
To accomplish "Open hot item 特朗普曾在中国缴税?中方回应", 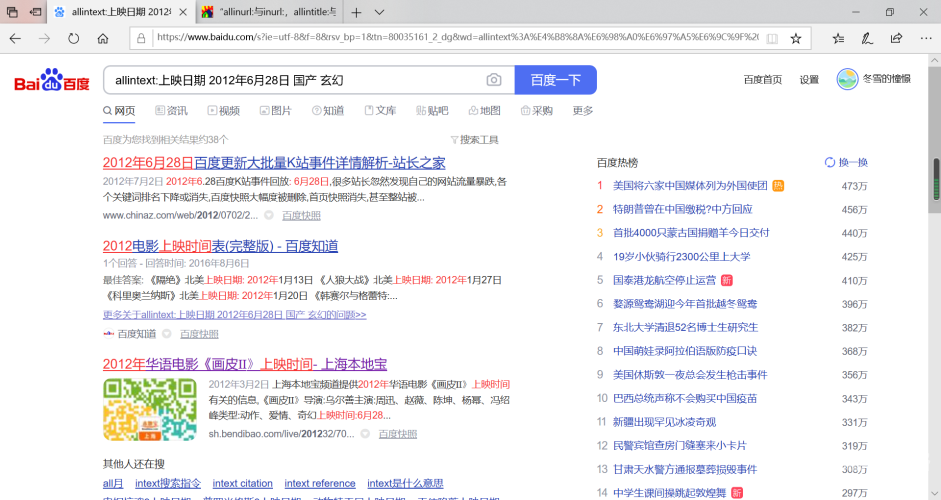I will [x=682, y=209].
